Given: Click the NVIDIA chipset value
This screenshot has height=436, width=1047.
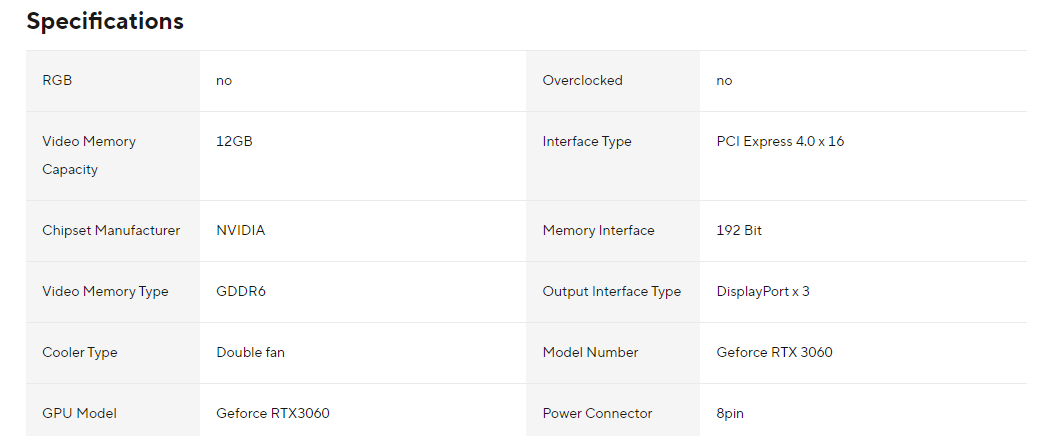Looking at the screenshot, I should coord(240,230).
